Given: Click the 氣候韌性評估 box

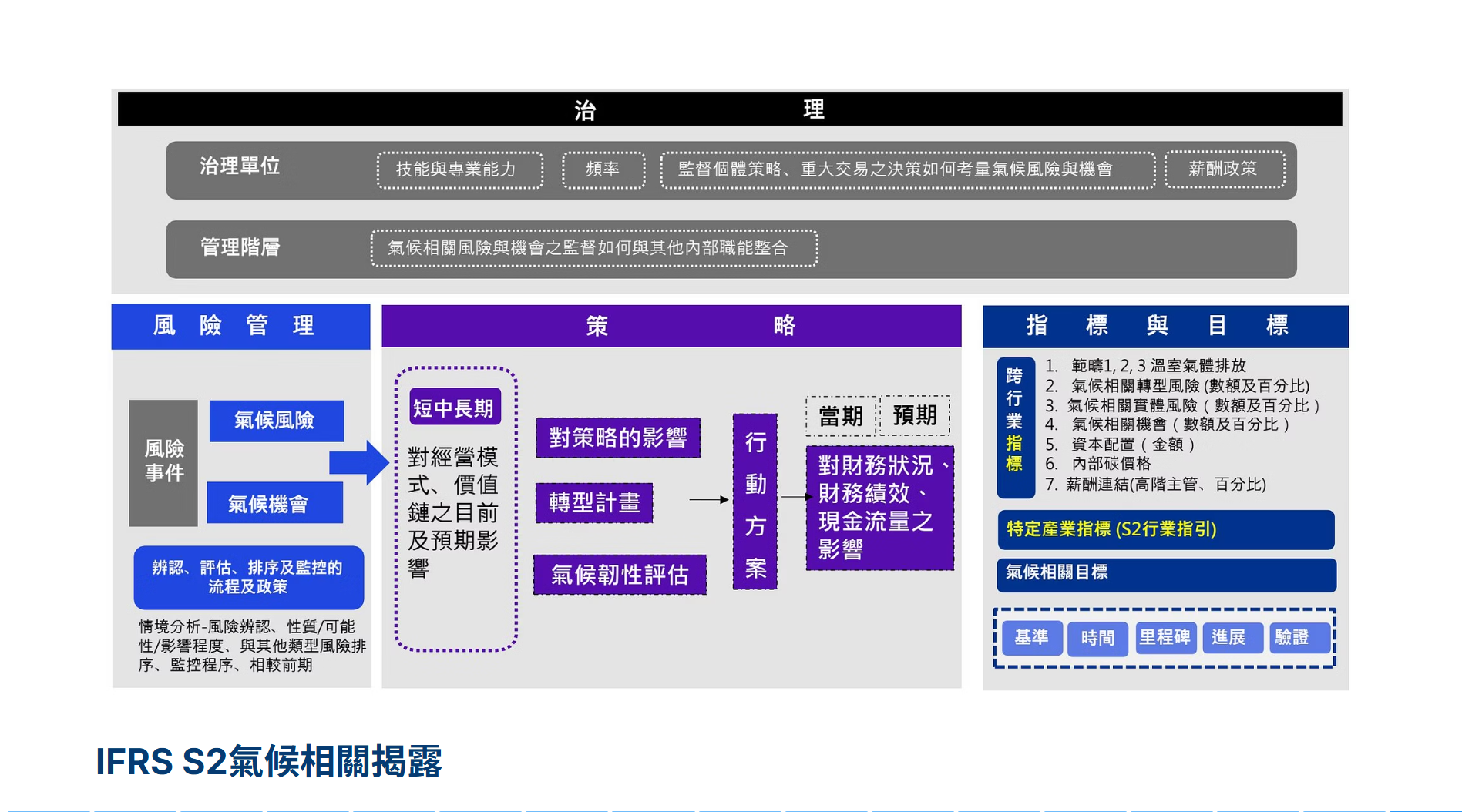Looking at the screenshot, I should 620,575.
